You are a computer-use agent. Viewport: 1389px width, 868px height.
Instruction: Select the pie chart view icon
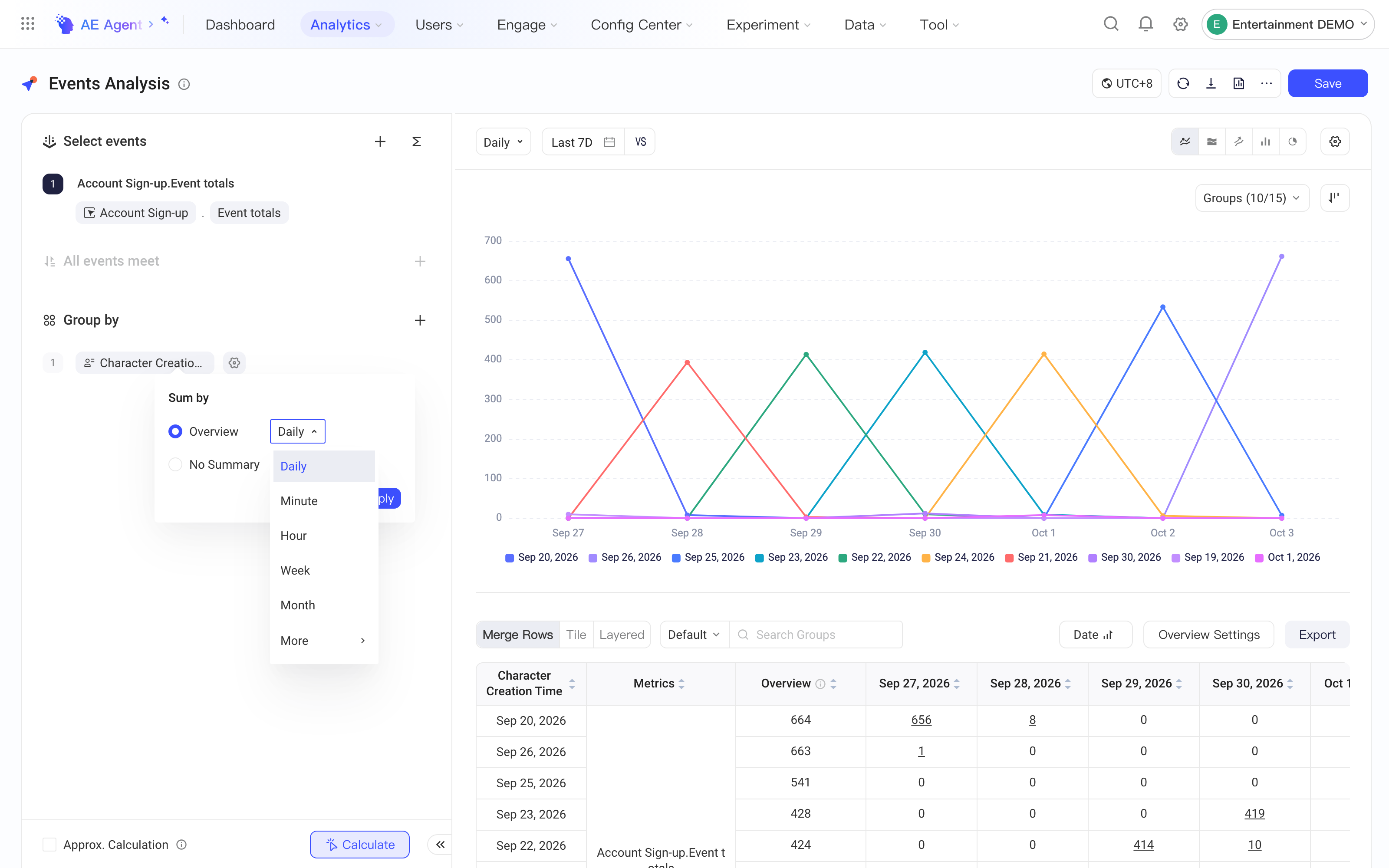(x=1292, y=142)
